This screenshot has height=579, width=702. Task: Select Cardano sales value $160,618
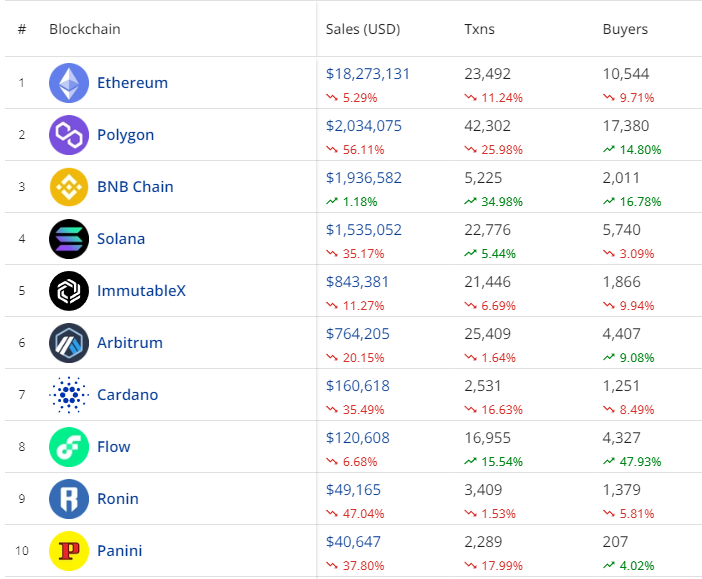point(358,385)
